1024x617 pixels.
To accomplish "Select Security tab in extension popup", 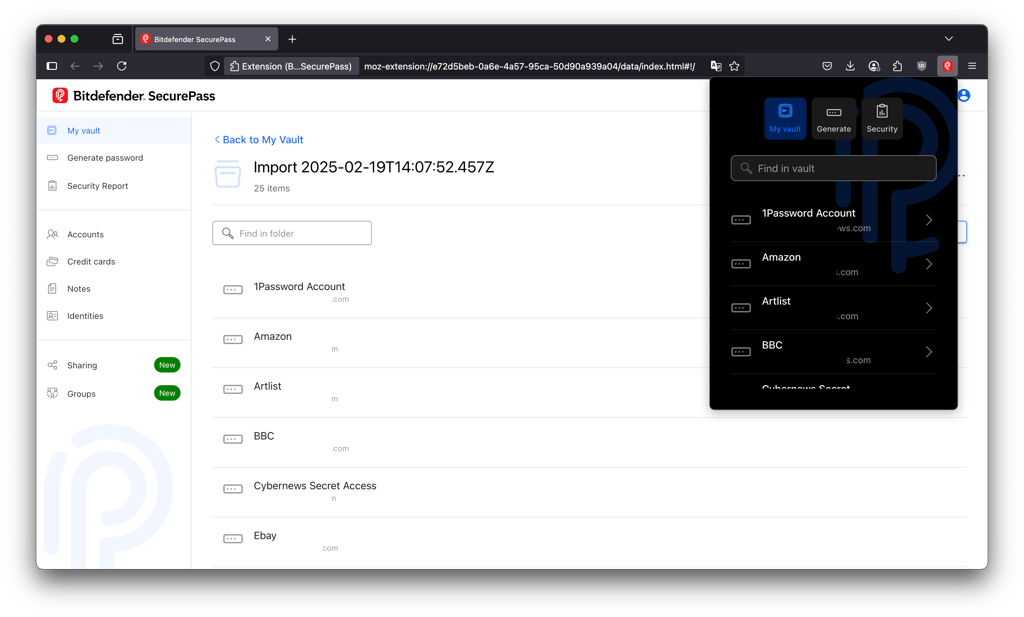I will 882,118.
